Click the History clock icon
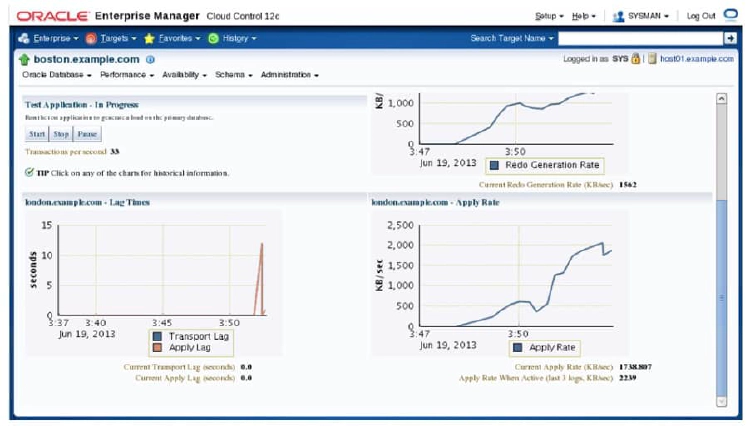 coord(213,38)
